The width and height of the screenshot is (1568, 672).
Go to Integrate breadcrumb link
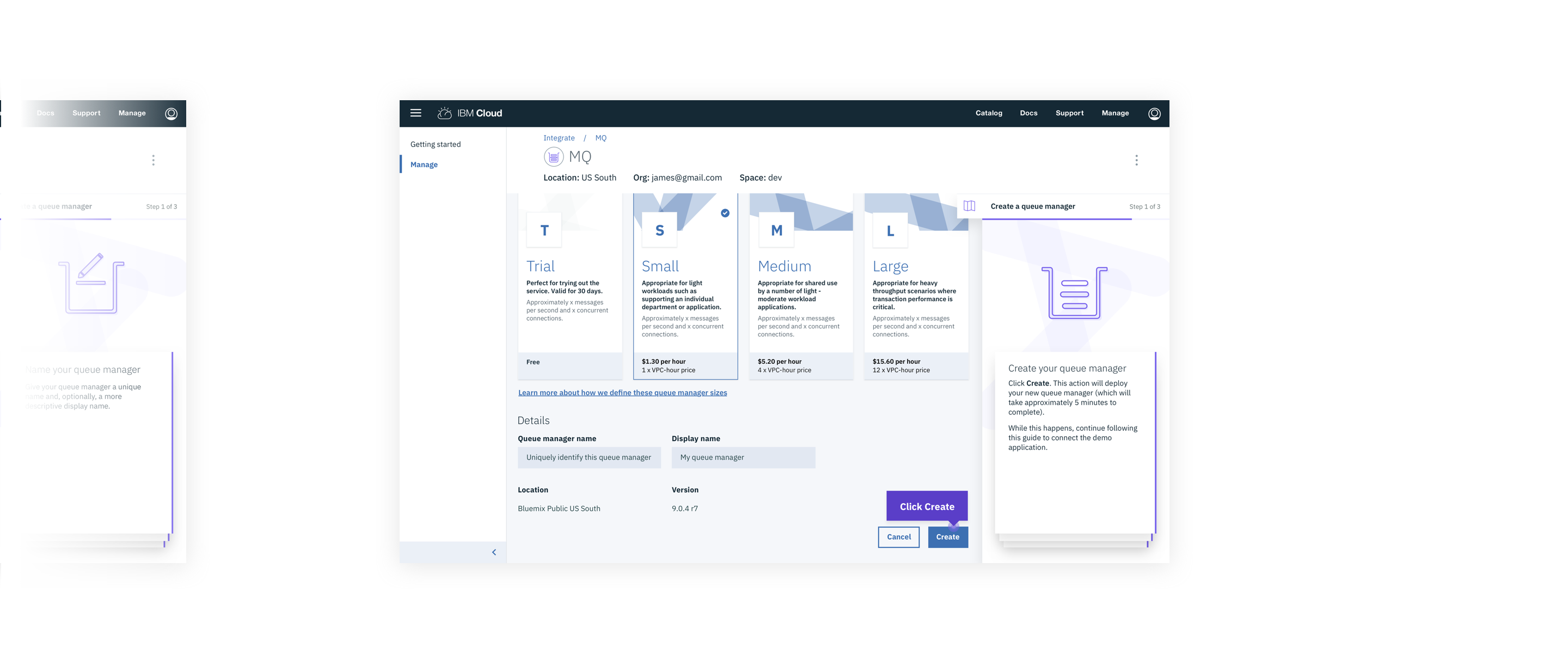point(559,138)
